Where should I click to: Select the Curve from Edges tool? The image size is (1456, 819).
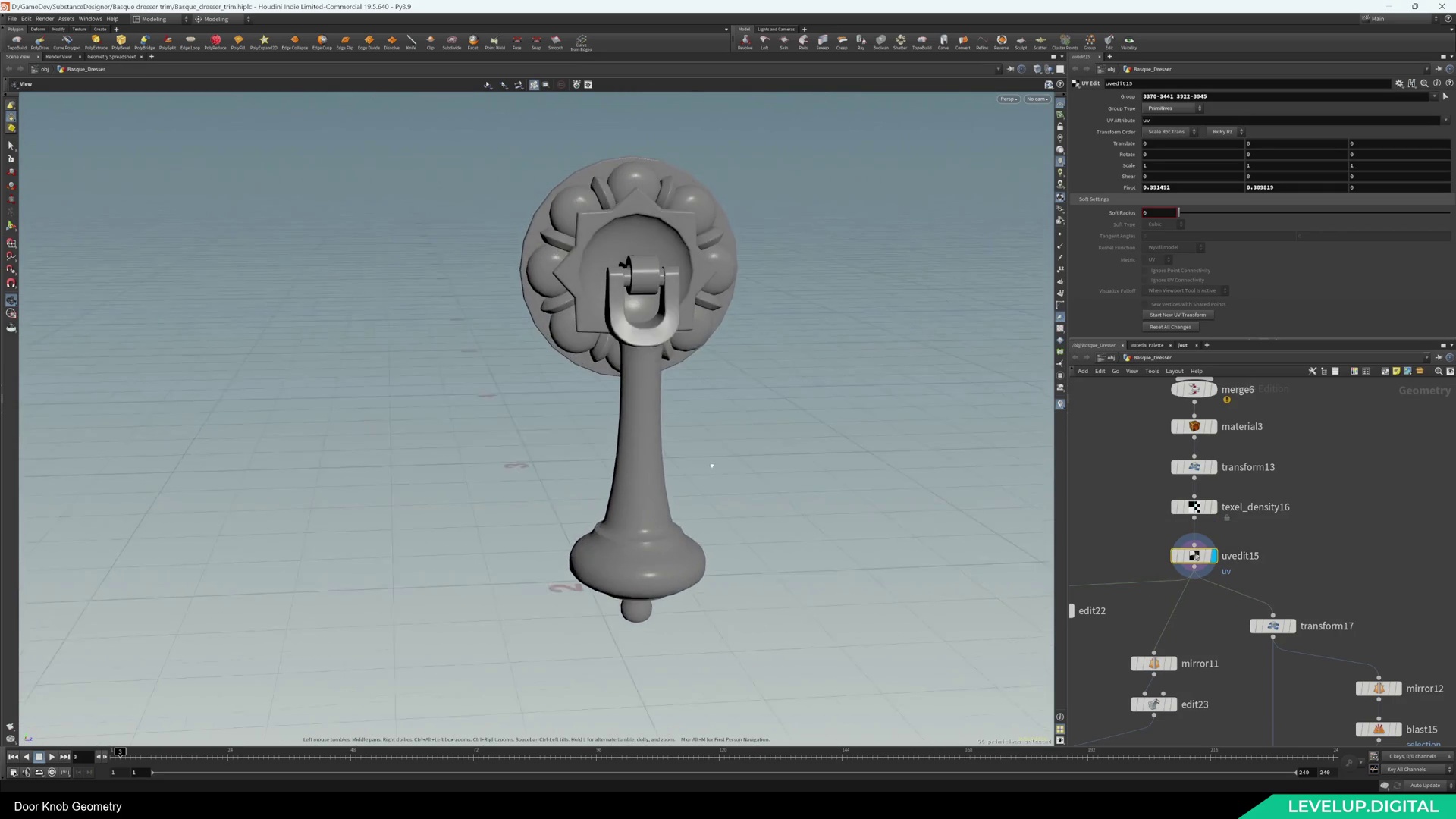pyautogui.click(x=581, y=42)
